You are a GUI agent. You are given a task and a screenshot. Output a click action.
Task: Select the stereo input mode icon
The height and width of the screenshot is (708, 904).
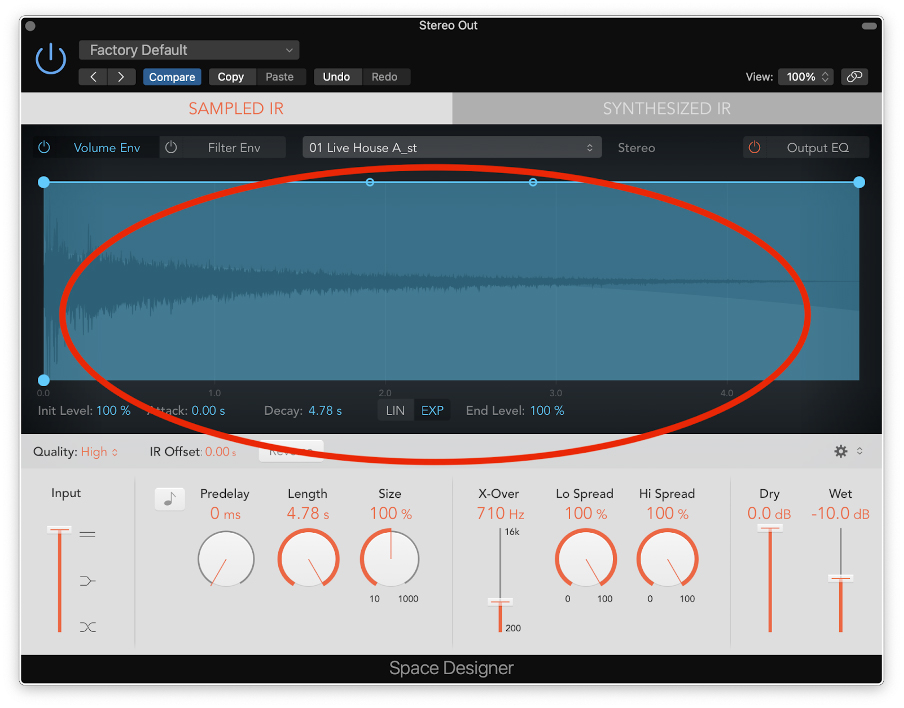click(x=88, y=534)
